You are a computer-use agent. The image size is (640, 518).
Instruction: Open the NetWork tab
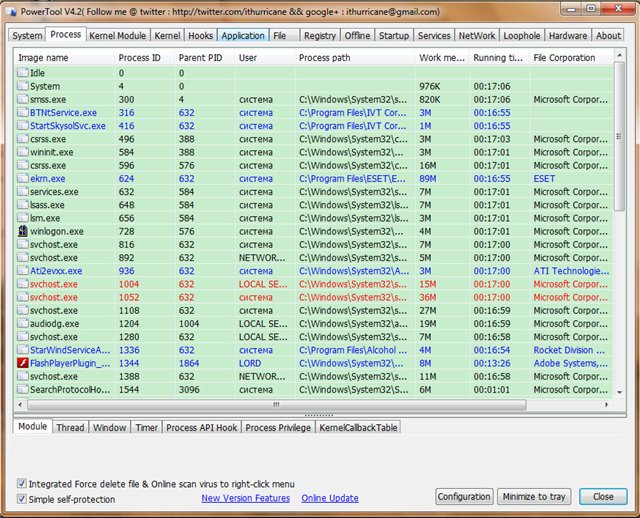pyautogui.click(x=477, y=36)
